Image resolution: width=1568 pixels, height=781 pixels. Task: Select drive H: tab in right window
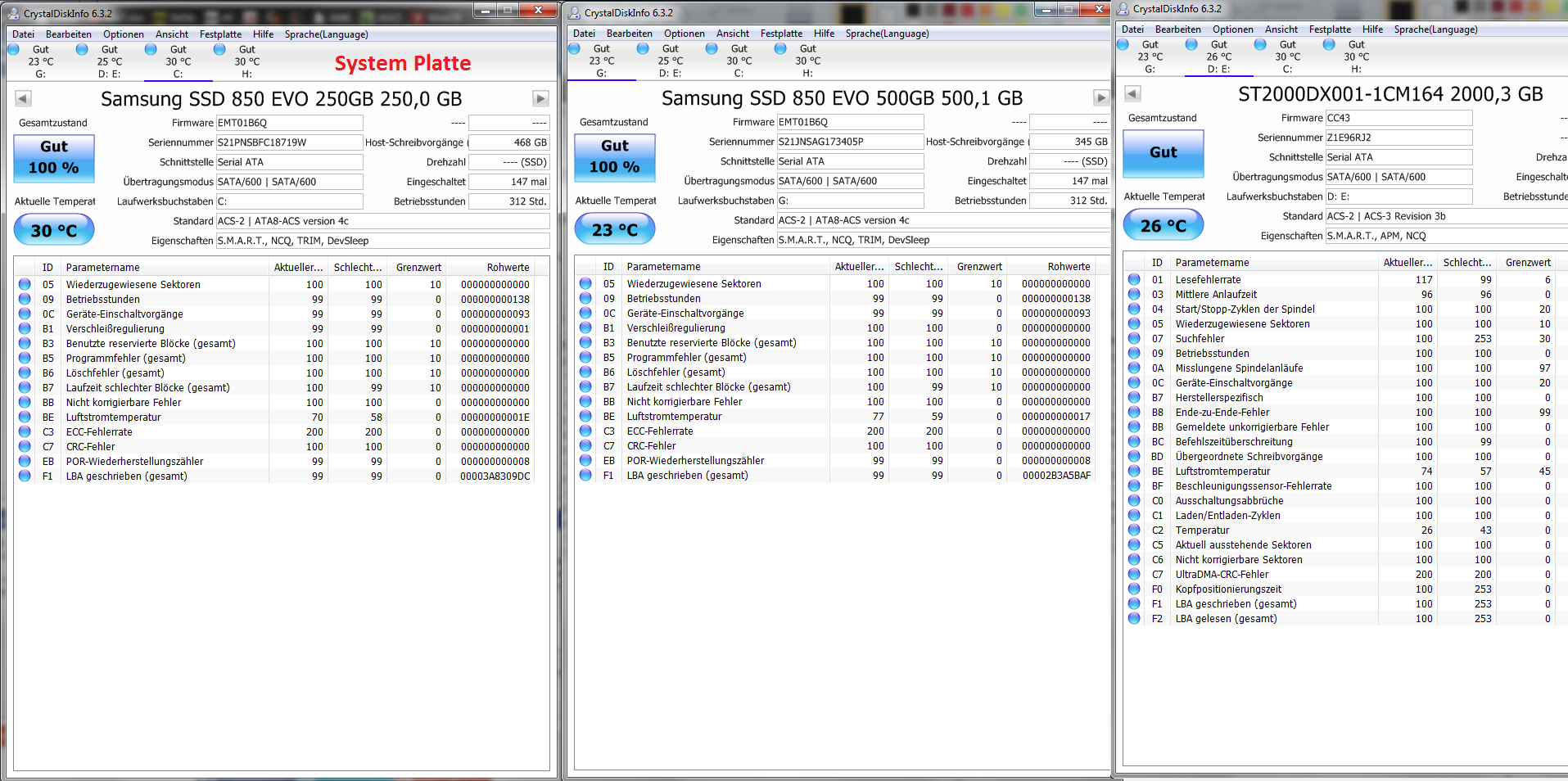pyautogui.click(x=1357, y=56)
